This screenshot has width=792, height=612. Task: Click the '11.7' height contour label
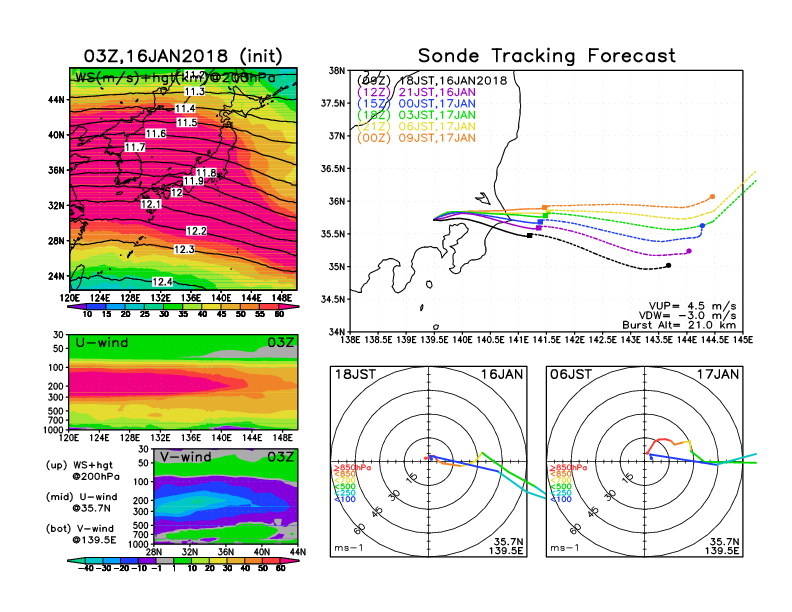135,147
